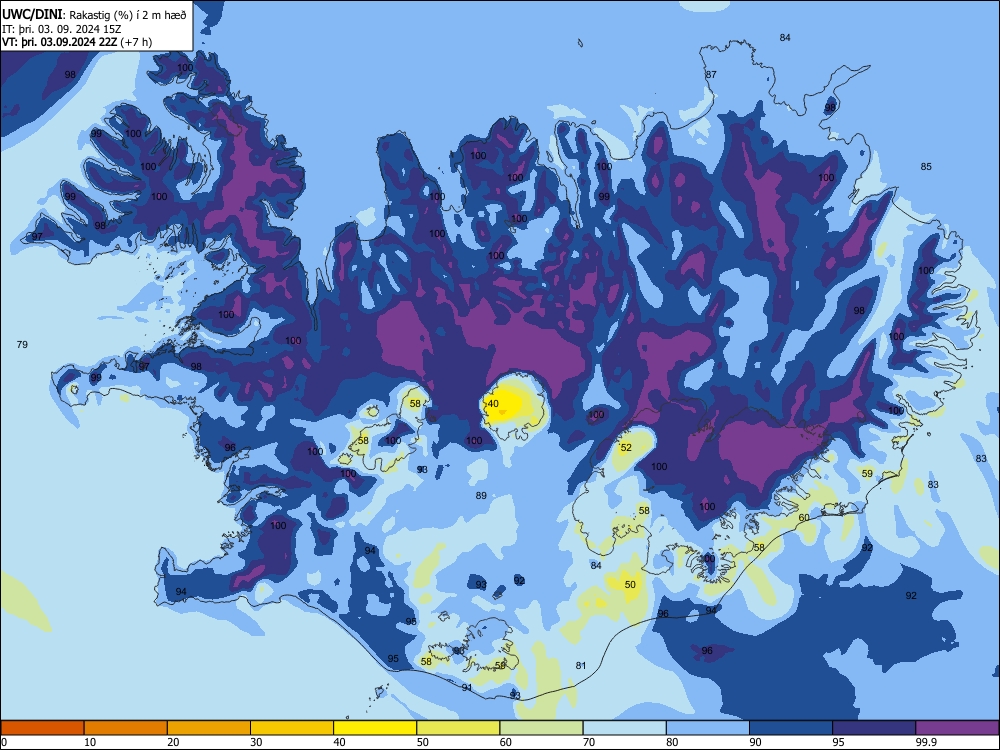
Task: Click the bright yellow 40–50 legend swatch
Action: pyautogui.click(x=375, y=728)
